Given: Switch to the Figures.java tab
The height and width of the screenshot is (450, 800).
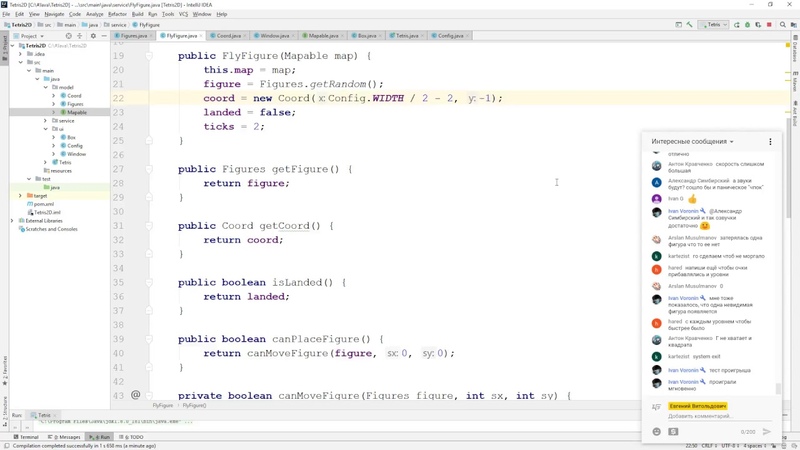Looking at the screenshot, I should pos(134,36).
